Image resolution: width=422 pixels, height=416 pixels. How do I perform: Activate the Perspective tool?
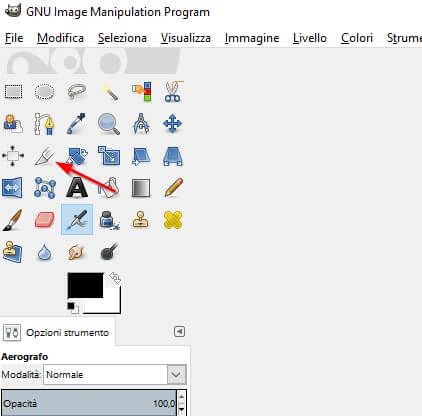click(x=173, y=156)
